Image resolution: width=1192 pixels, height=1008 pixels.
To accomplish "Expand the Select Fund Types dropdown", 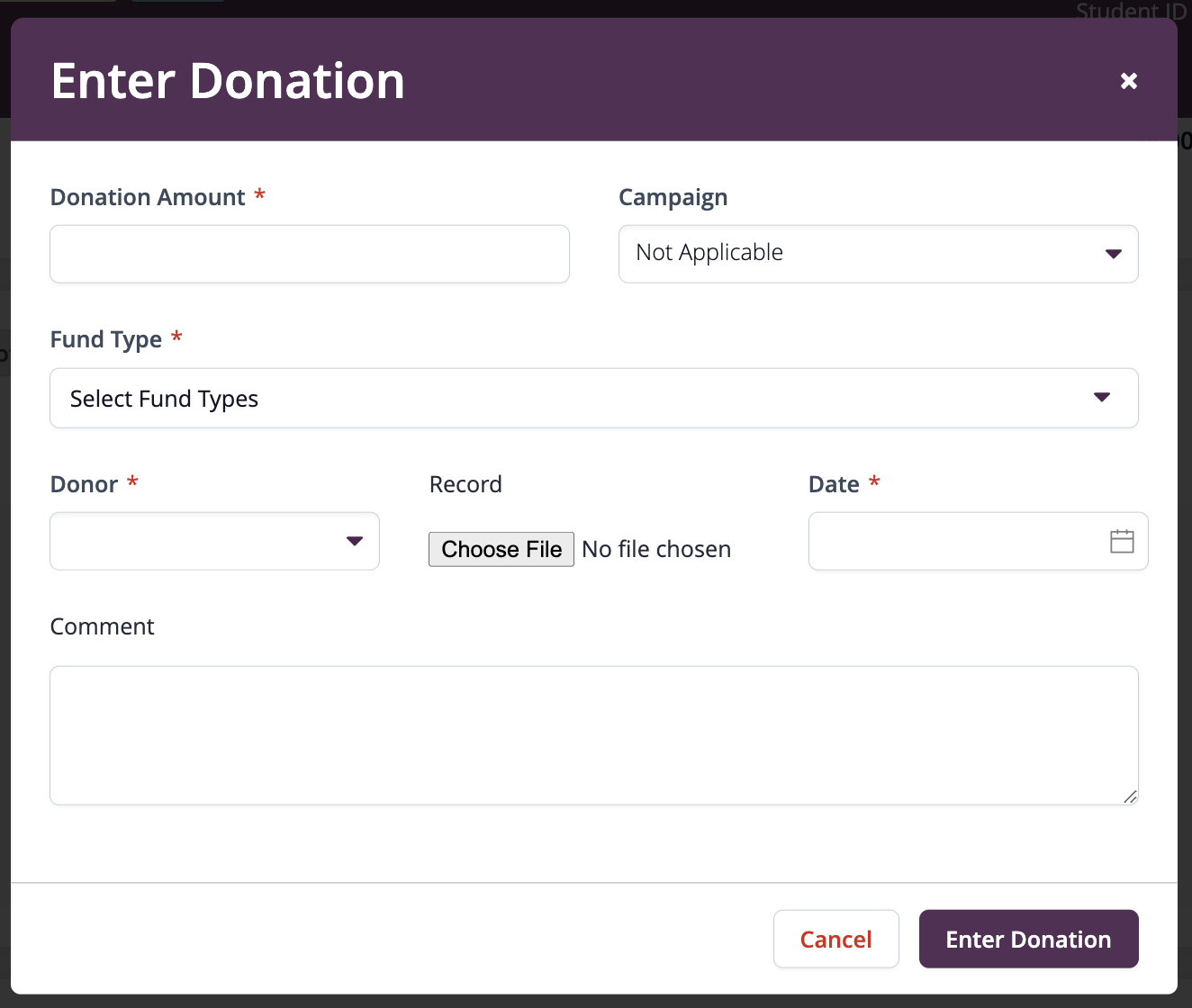I will click(x=594, y=398).
